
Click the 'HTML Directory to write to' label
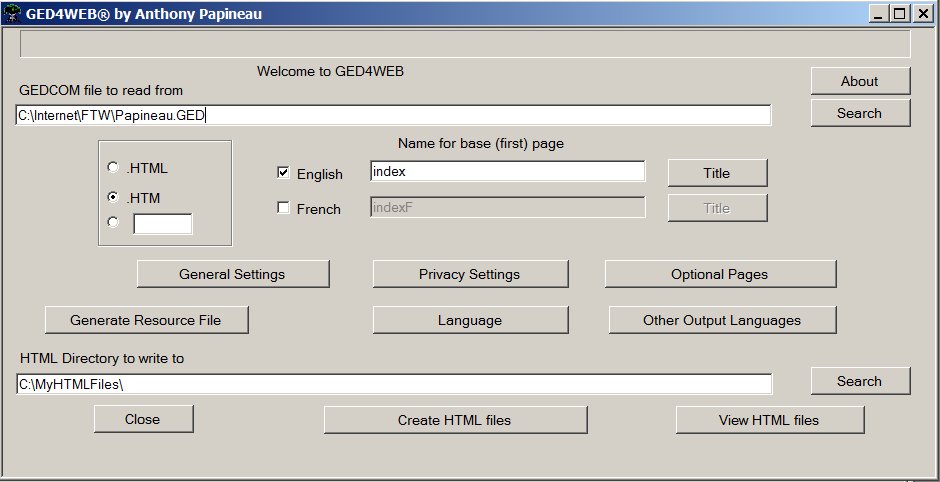coord(102,359)
